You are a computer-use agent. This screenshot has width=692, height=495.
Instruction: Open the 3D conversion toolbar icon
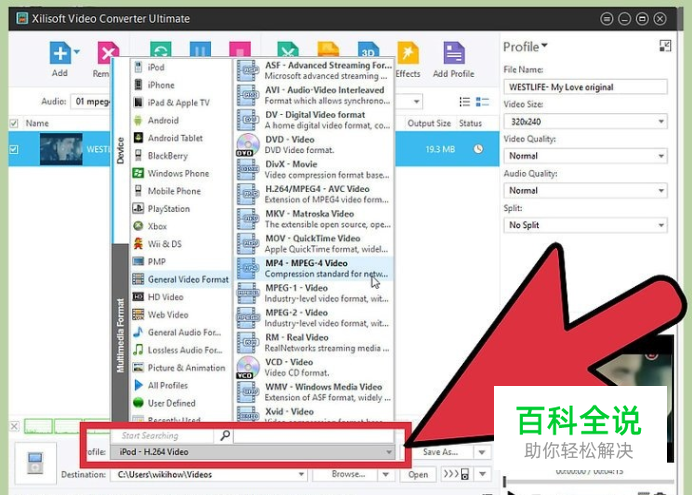pos(368,50)
